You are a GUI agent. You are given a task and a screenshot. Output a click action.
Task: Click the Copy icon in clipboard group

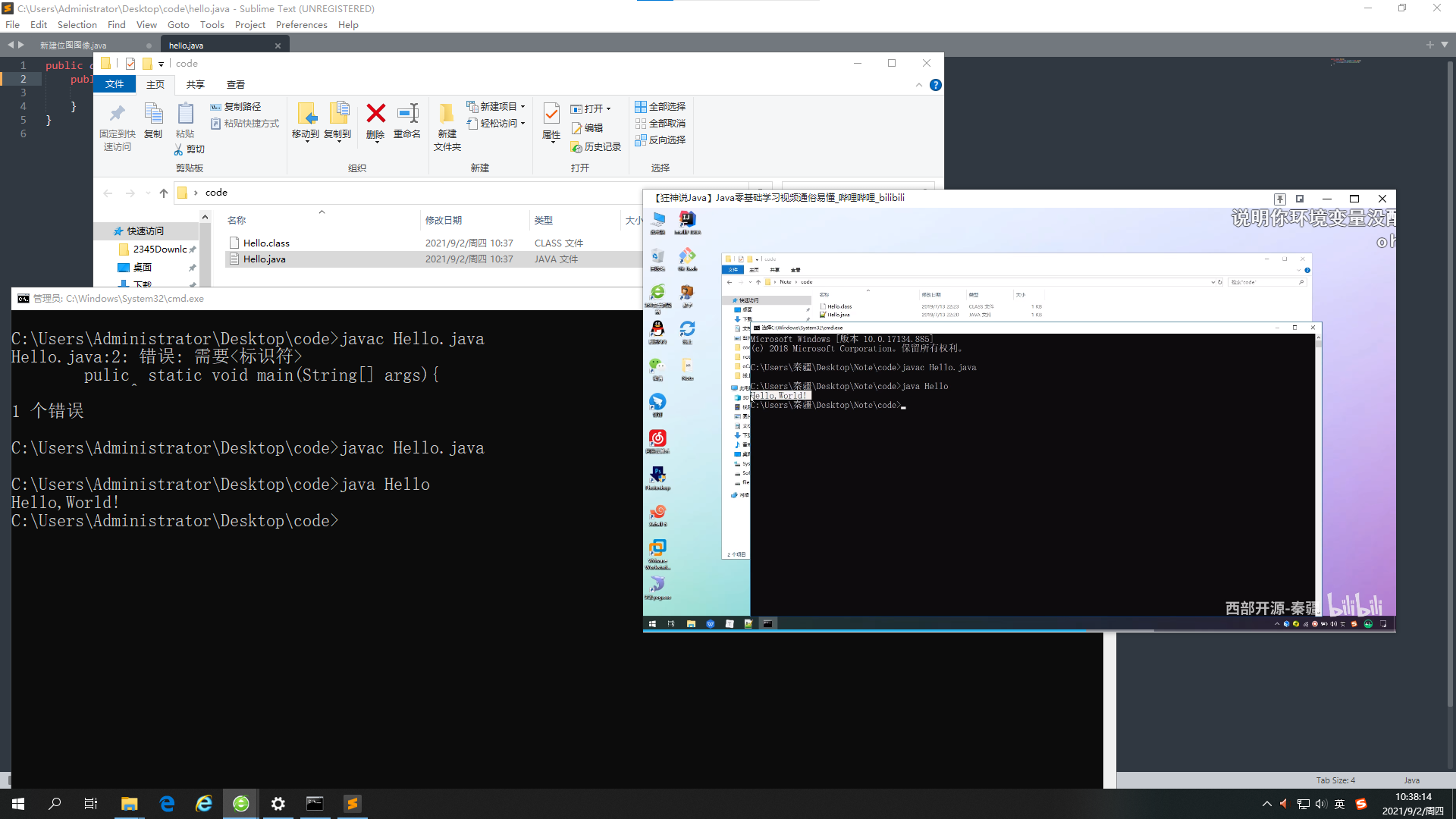click(153, 115)
